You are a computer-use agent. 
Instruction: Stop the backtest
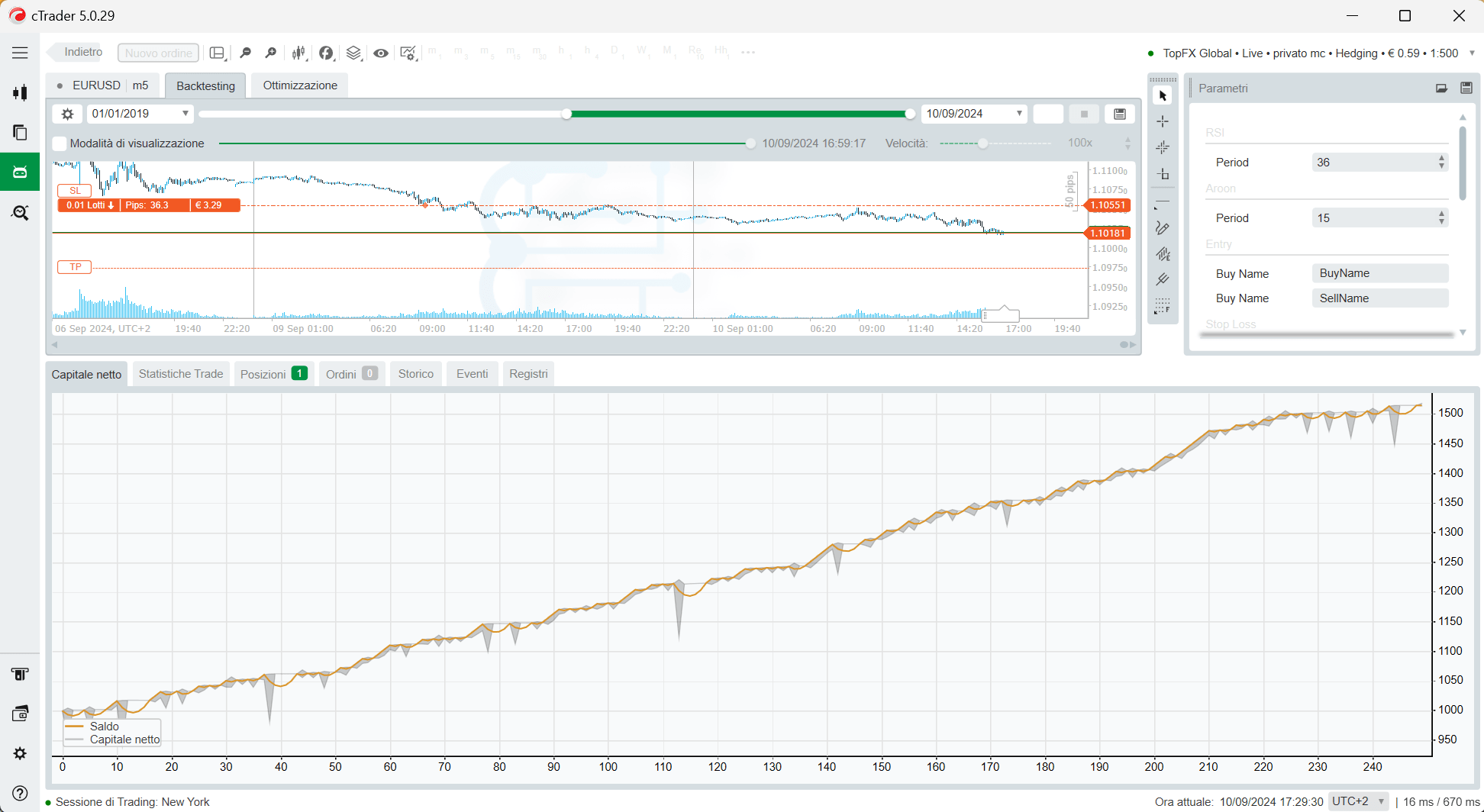pos(1084,114)
